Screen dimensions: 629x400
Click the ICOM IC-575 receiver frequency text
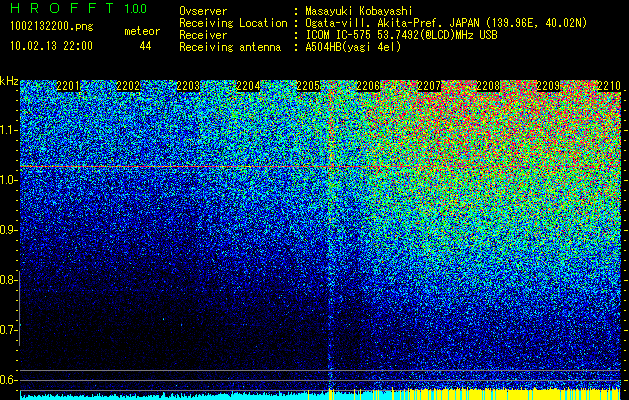401,35
